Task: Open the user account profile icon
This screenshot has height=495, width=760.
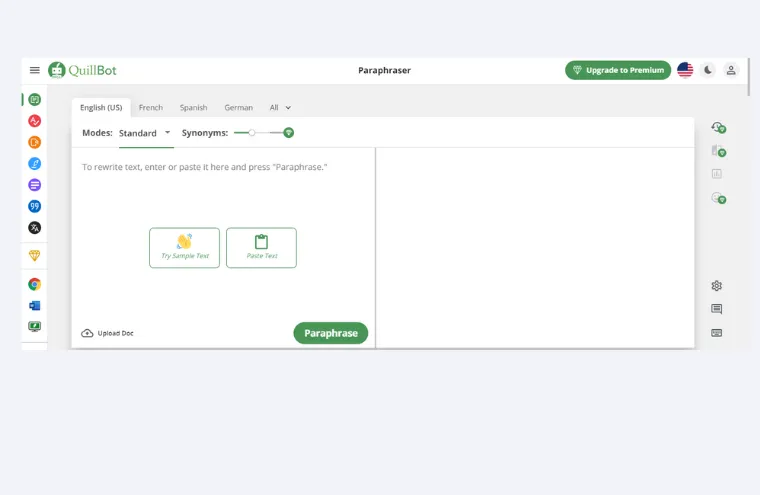Action: point(731,70)
